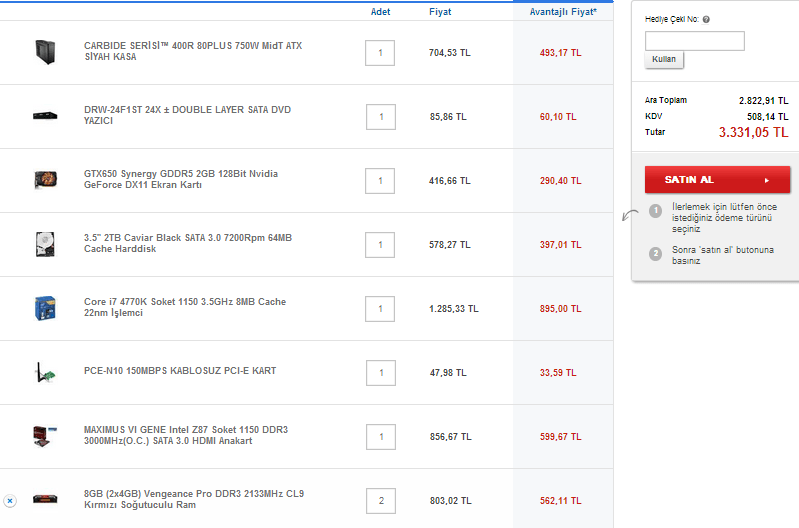799x528 pixels.
Task: Select the 47,98 TL price
Action: point(448,373)
